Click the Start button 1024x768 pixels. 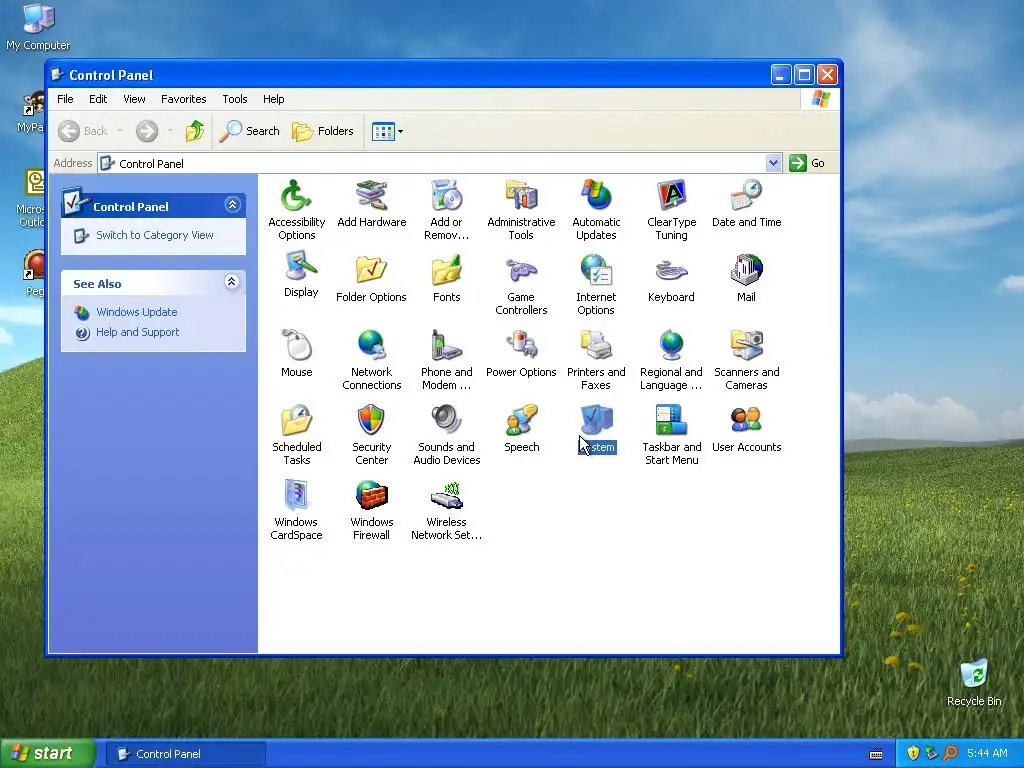[x=47, y=754]
